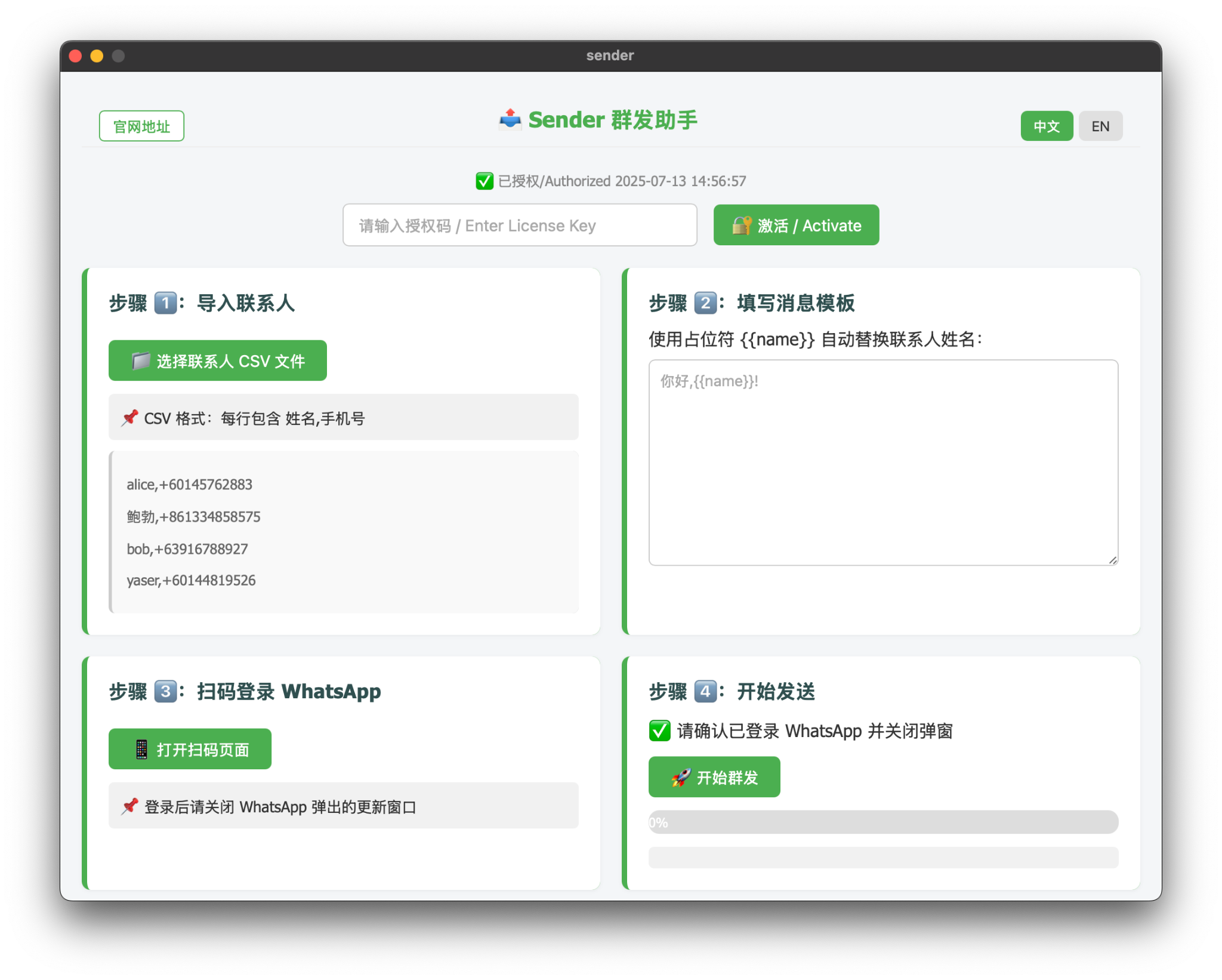Screen dimensions: 1222x980
Task: Click the rocket icon on 开始群发 button
Action: coord(680,776)
